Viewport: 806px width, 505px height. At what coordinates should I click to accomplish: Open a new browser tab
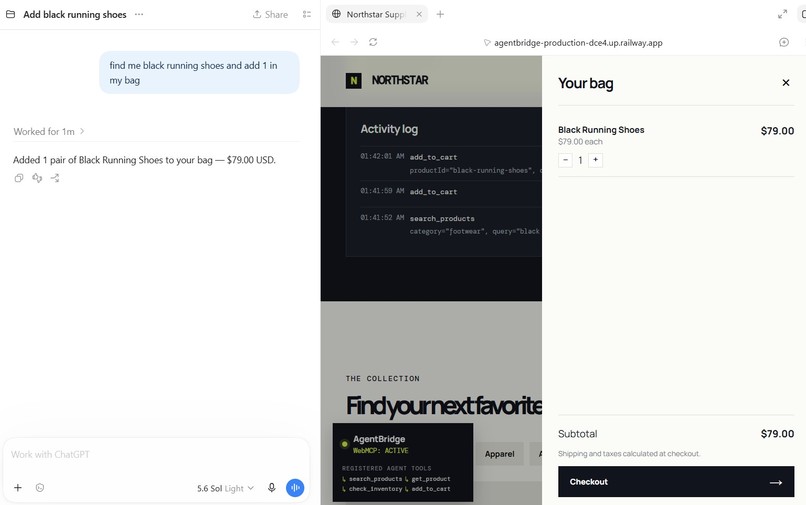pos(440,14)
